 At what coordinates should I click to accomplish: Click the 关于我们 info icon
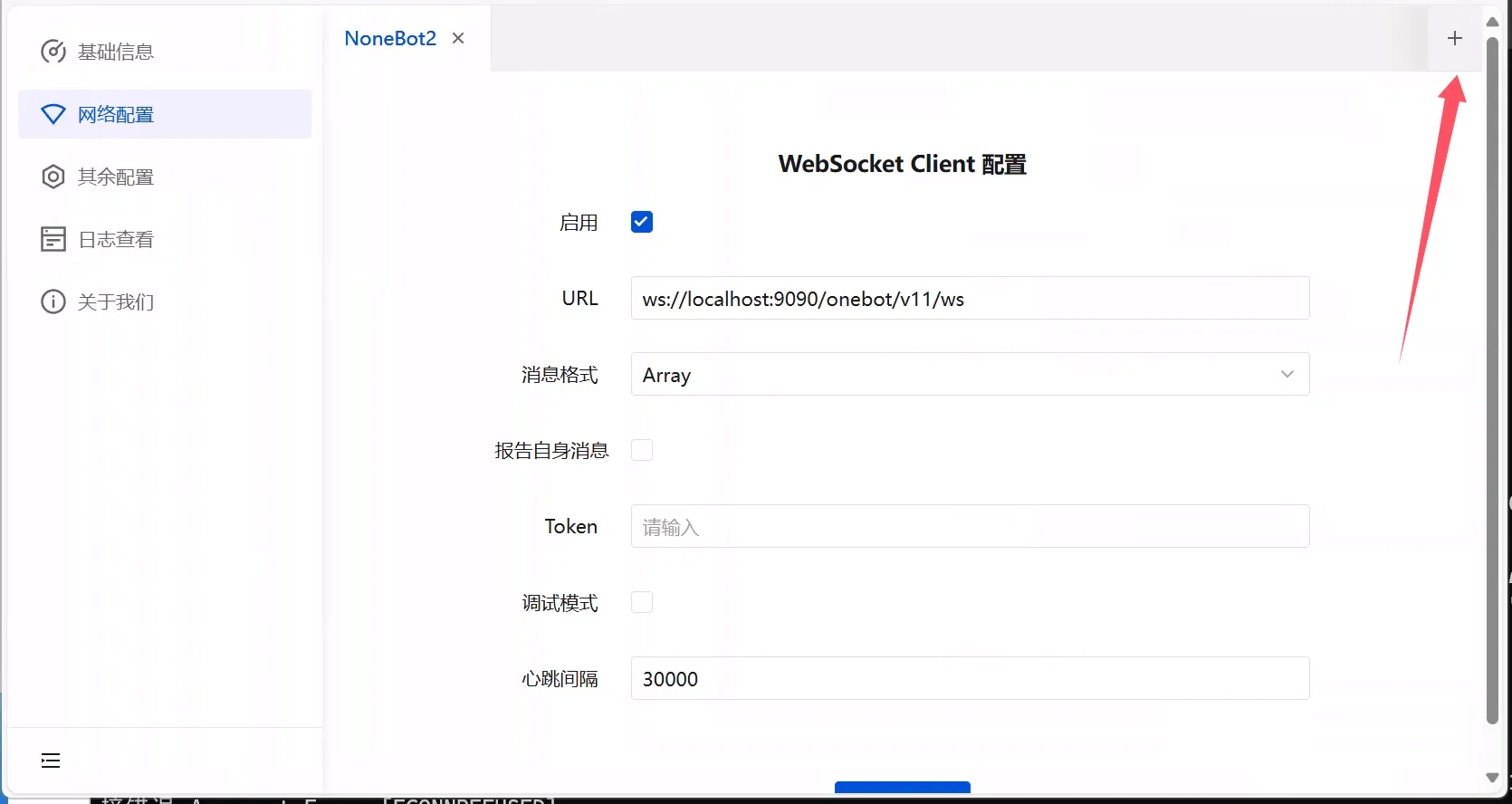pos(53,301)
